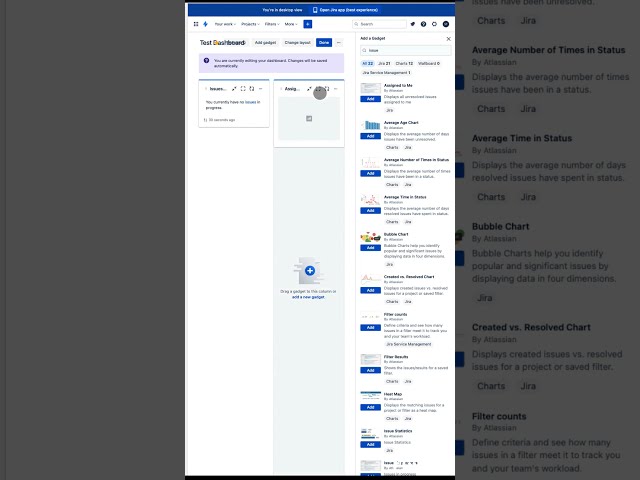Viewport: 640px width, 480px height.
Task: Click the top Search field
Action: click(379, 24)
